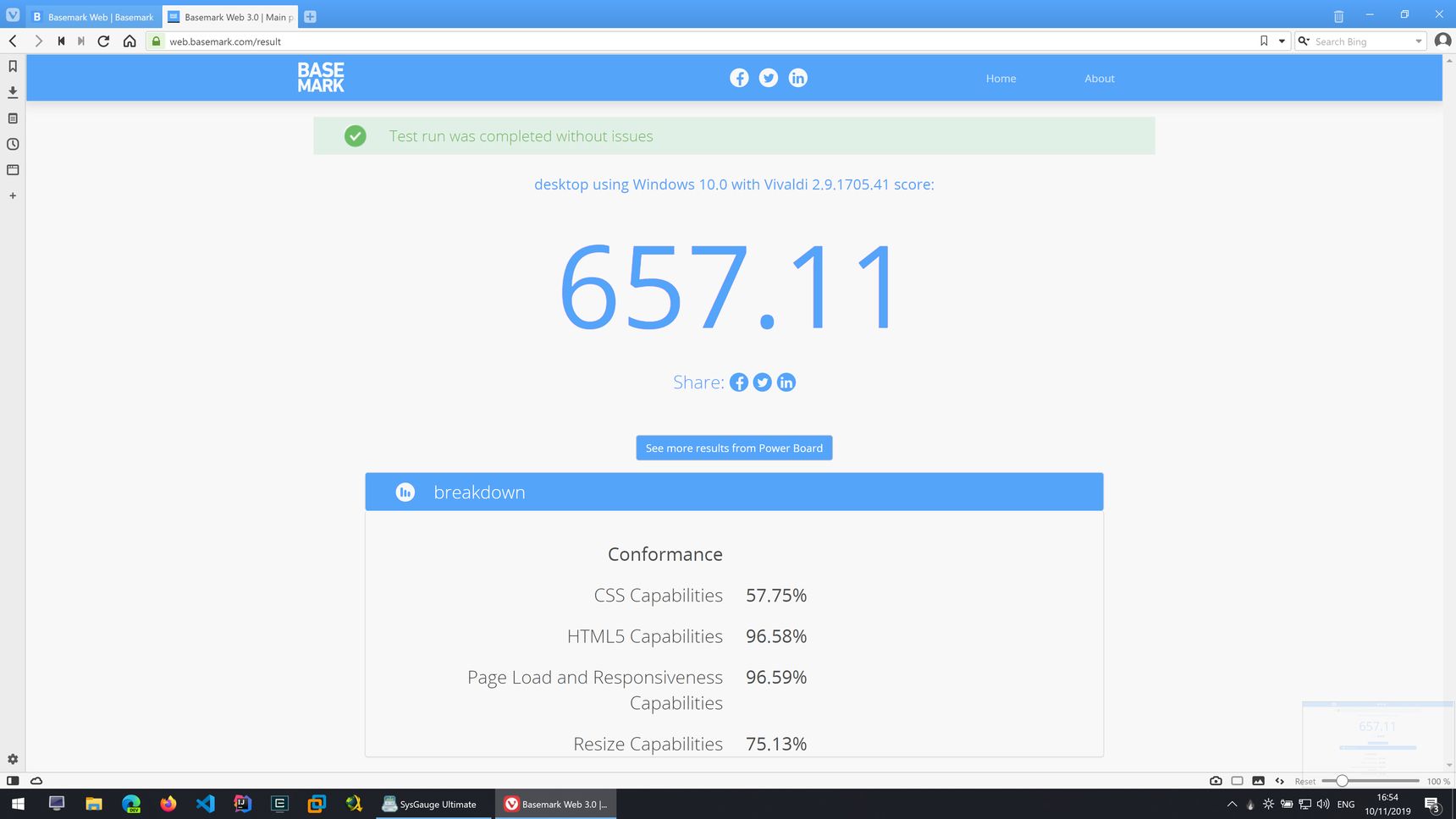1456x819 pixels.
Task: Open IntelliJ IDEA from taskbar
Action: click(x=243, y=804)
